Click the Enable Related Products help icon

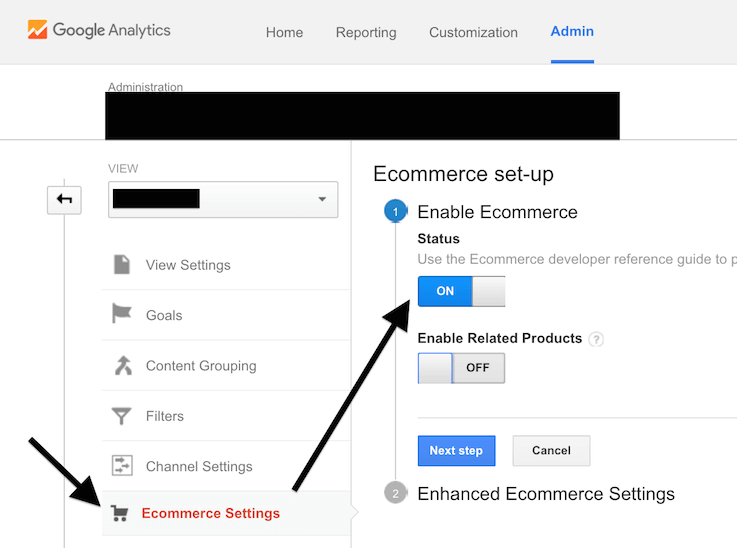[596, 339]
